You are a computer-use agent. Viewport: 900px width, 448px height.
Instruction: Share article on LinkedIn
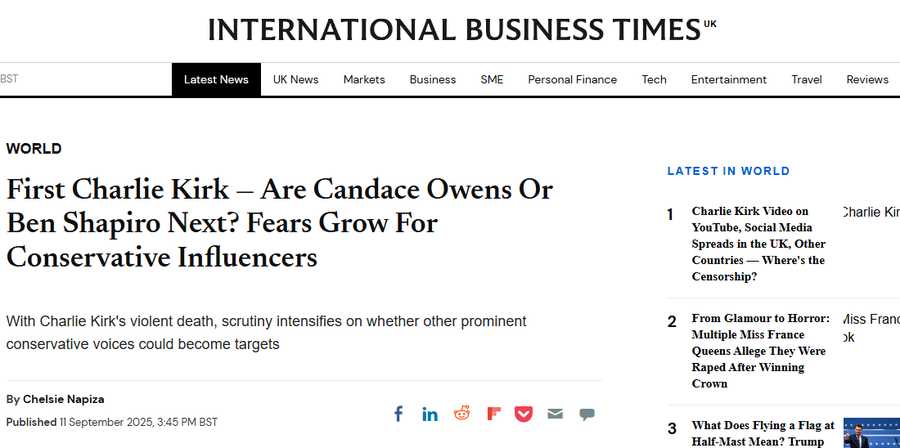click(430, 414)
